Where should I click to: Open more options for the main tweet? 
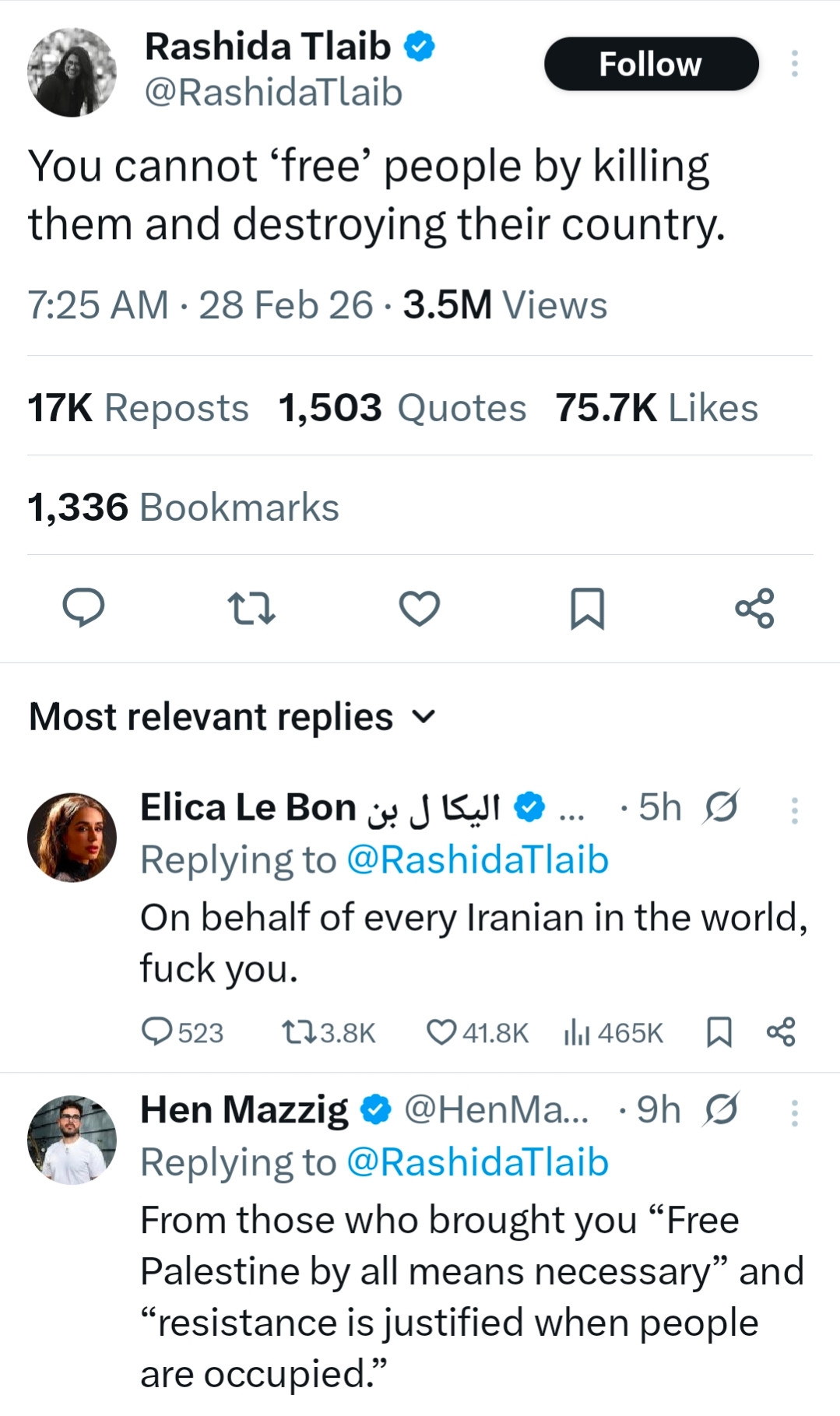tap(794, 64)
